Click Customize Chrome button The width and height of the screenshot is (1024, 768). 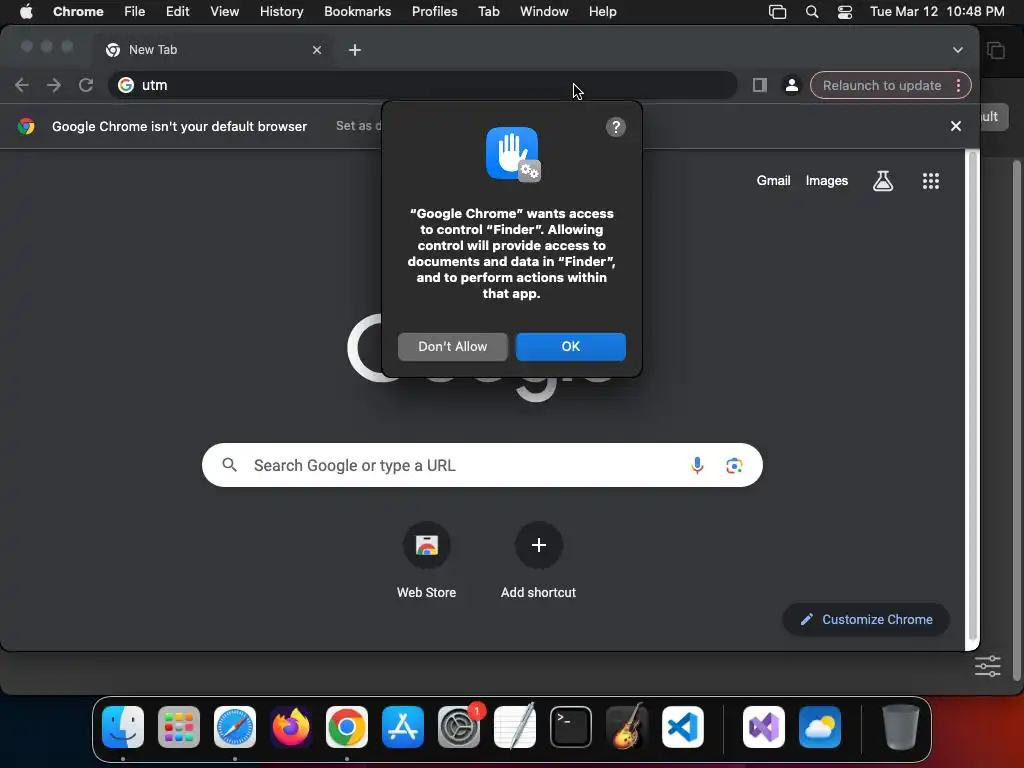coord(866,619)
